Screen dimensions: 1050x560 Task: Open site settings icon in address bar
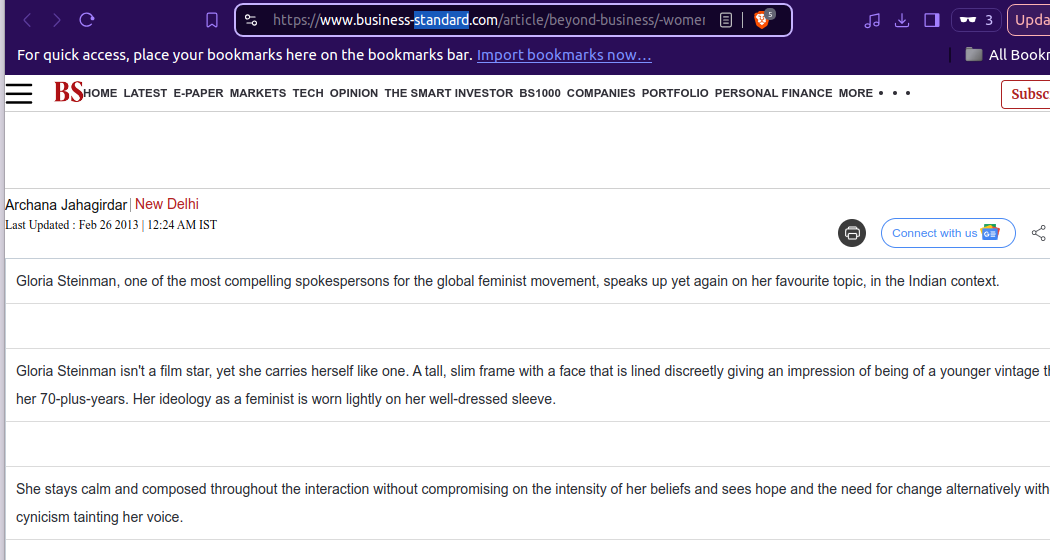(251, 20)
